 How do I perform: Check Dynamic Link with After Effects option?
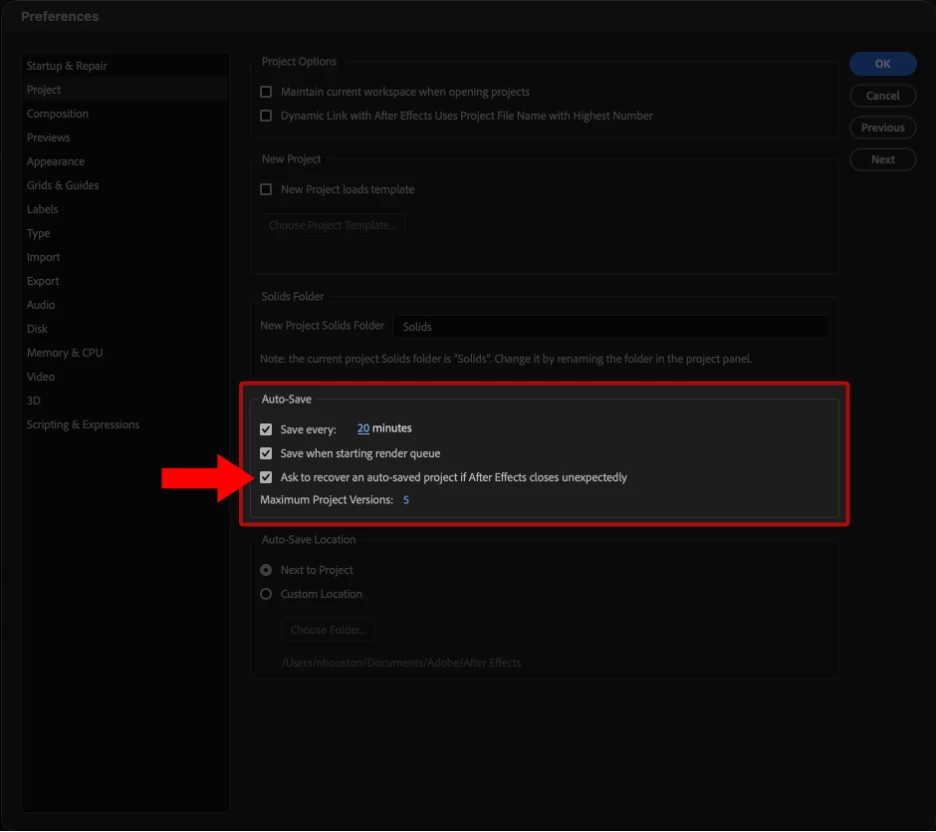[266, 115]
